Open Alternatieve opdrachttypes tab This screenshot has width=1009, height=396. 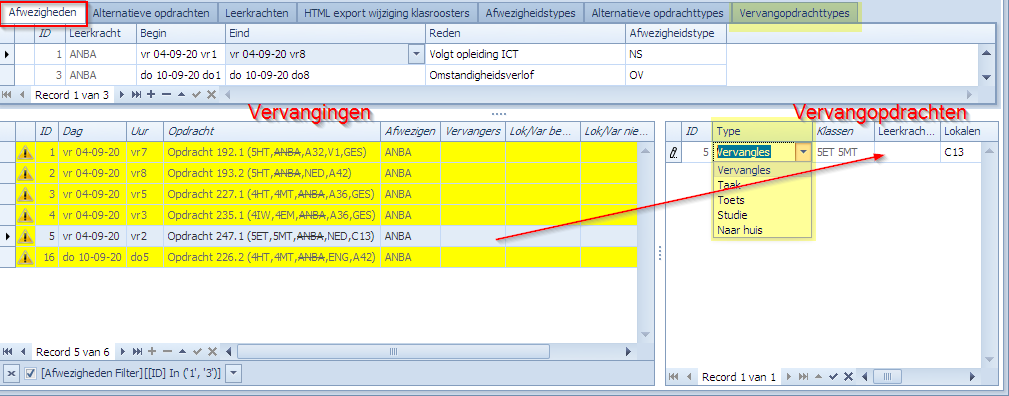(658, 13)
